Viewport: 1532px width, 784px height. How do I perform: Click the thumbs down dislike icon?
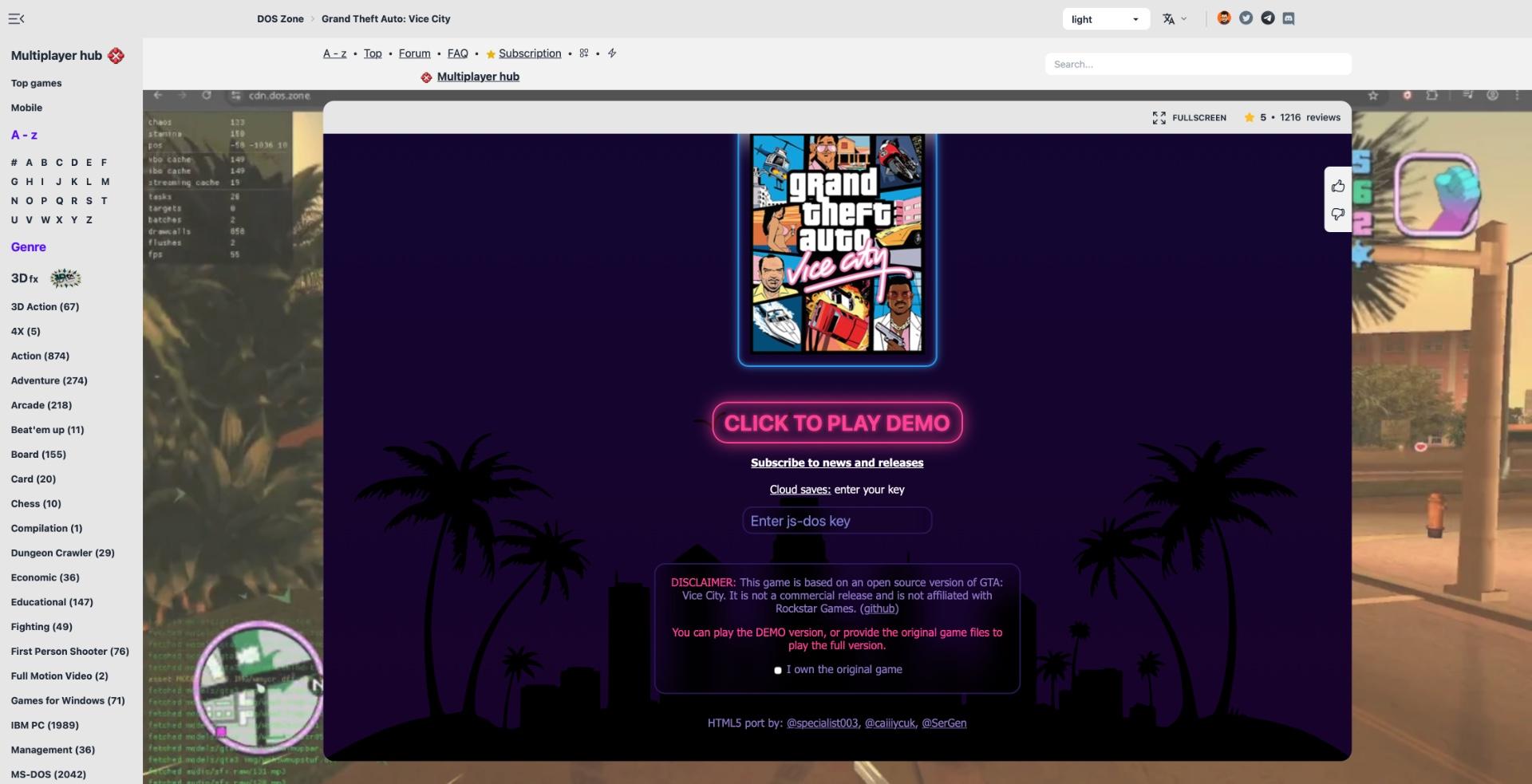point(1338,214)
